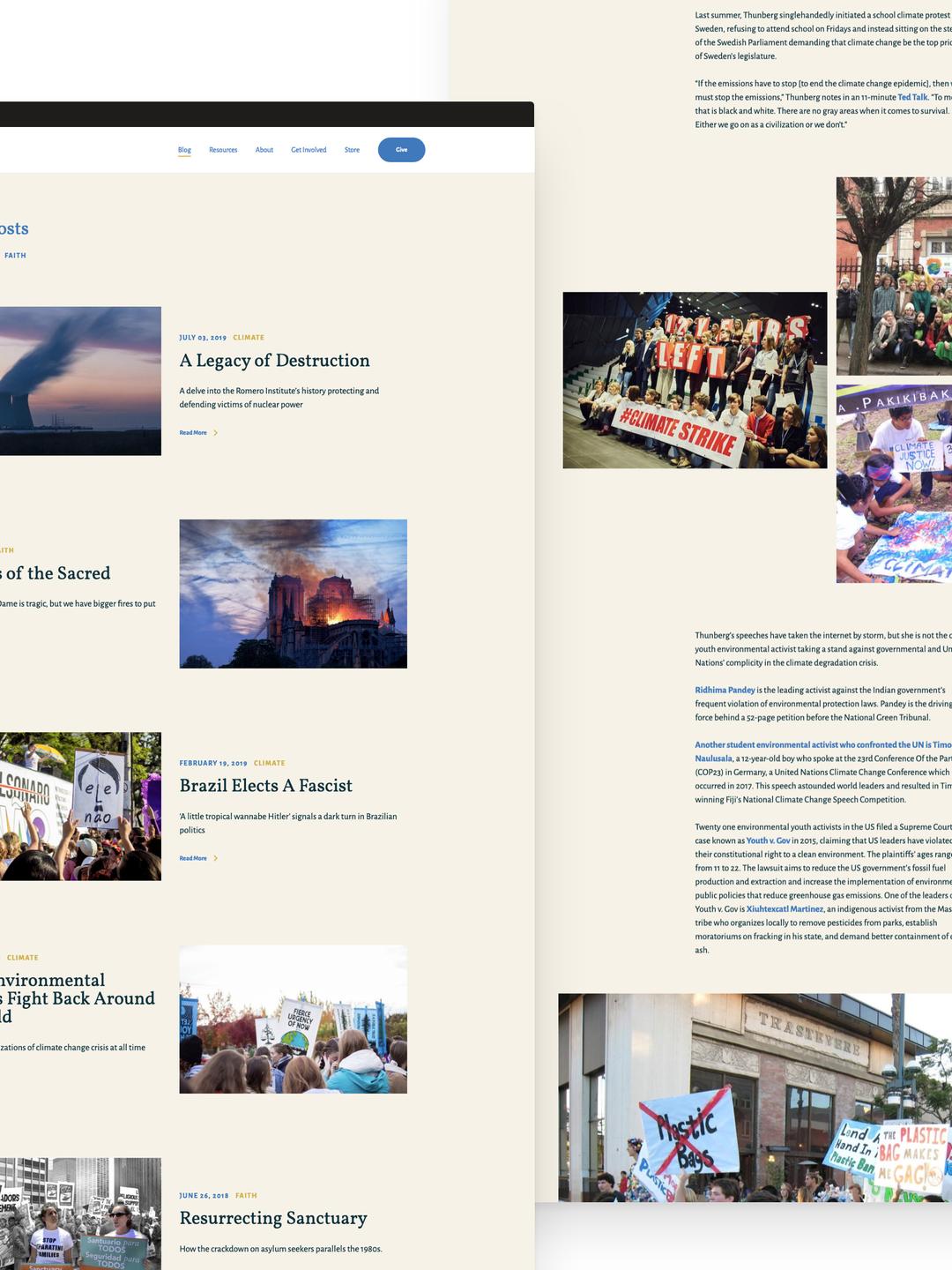
Task: Follow the 'Ted Talk' link in article
Action: (912, 97)
